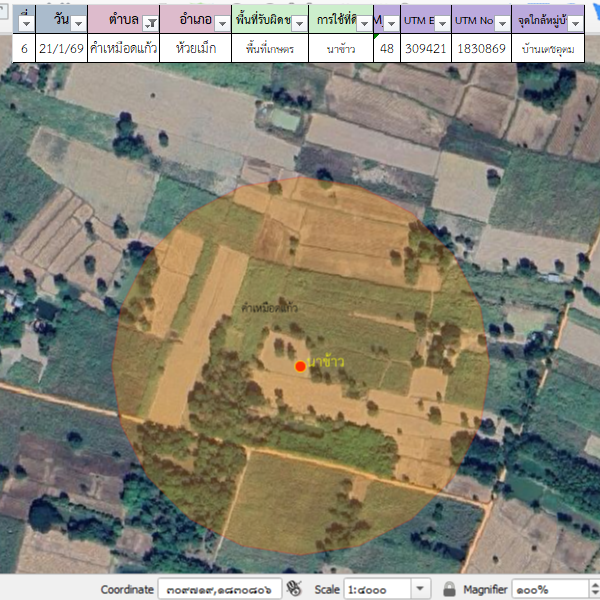Screen dimensions: 600x600
Task: Toggle the scale lock padlock icon
Action: pos(450,589)
